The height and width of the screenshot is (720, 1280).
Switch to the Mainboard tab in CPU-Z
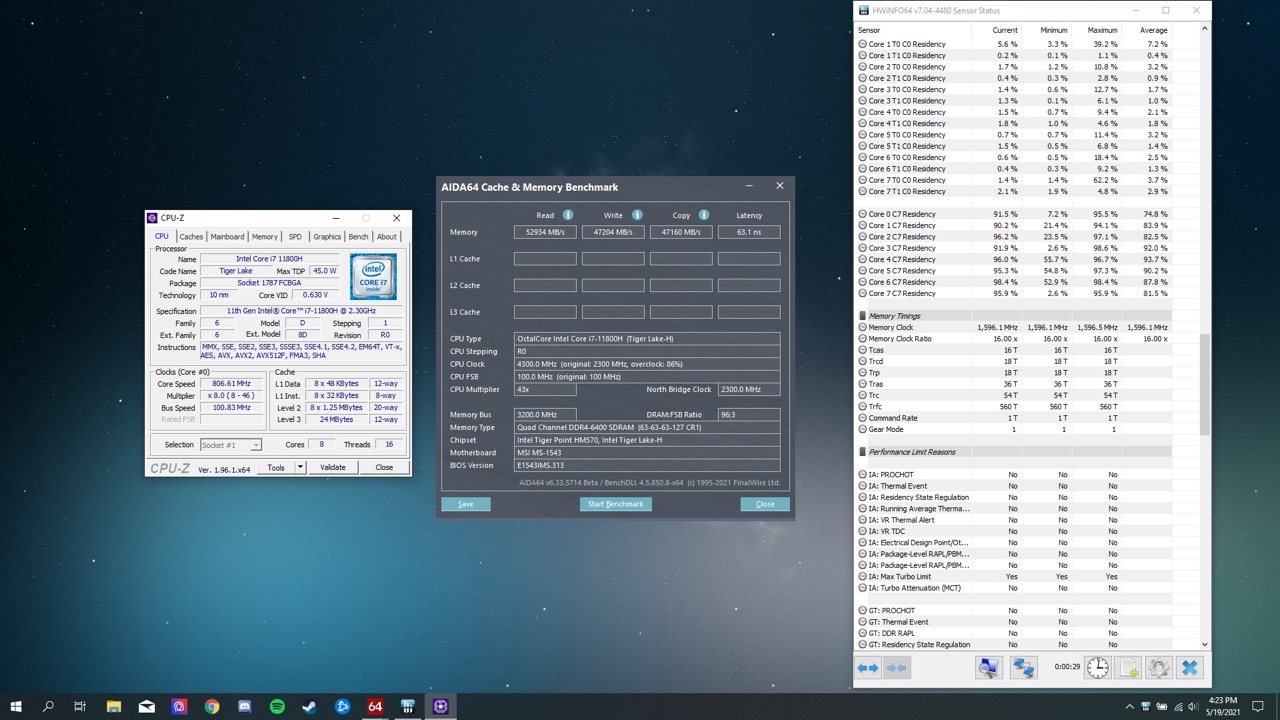[227, 237]
